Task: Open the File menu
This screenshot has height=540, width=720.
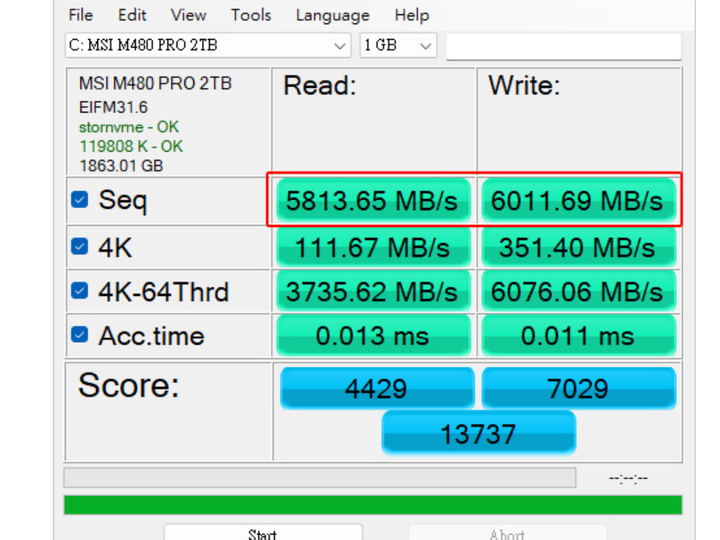Action: pos(81,15)
